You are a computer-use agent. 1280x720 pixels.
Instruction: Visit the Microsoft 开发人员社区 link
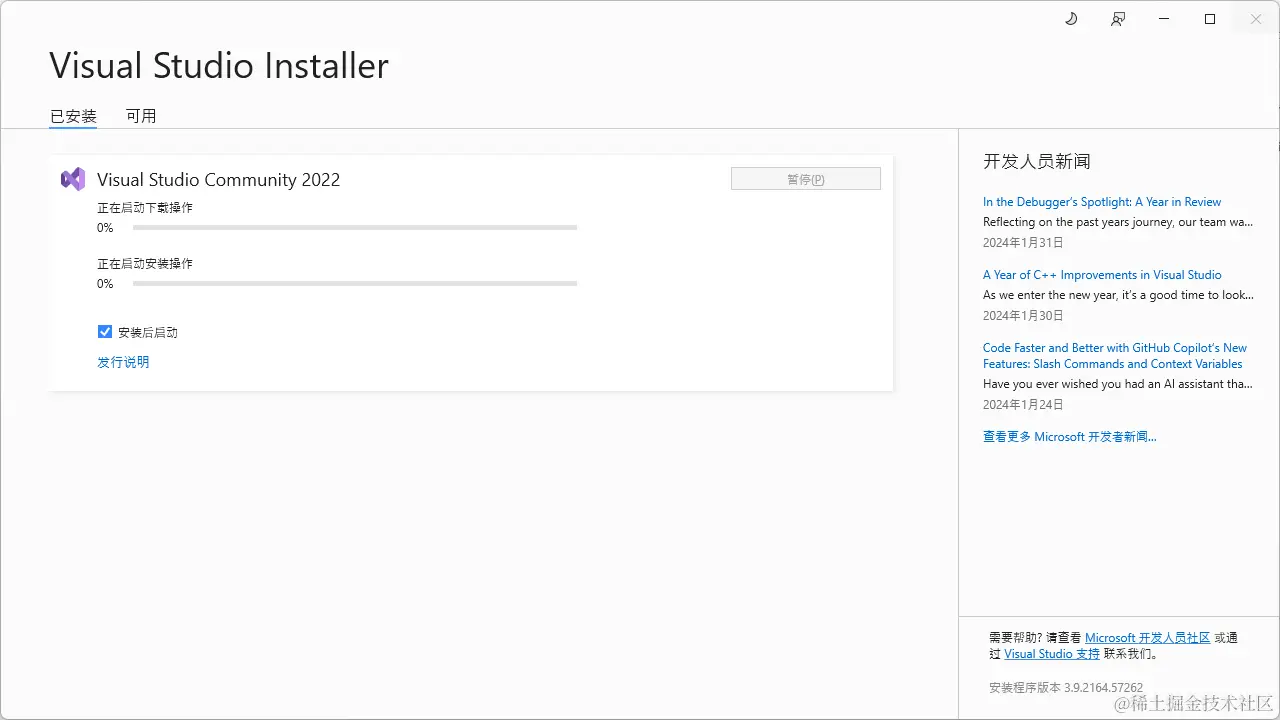point(1147,638)
